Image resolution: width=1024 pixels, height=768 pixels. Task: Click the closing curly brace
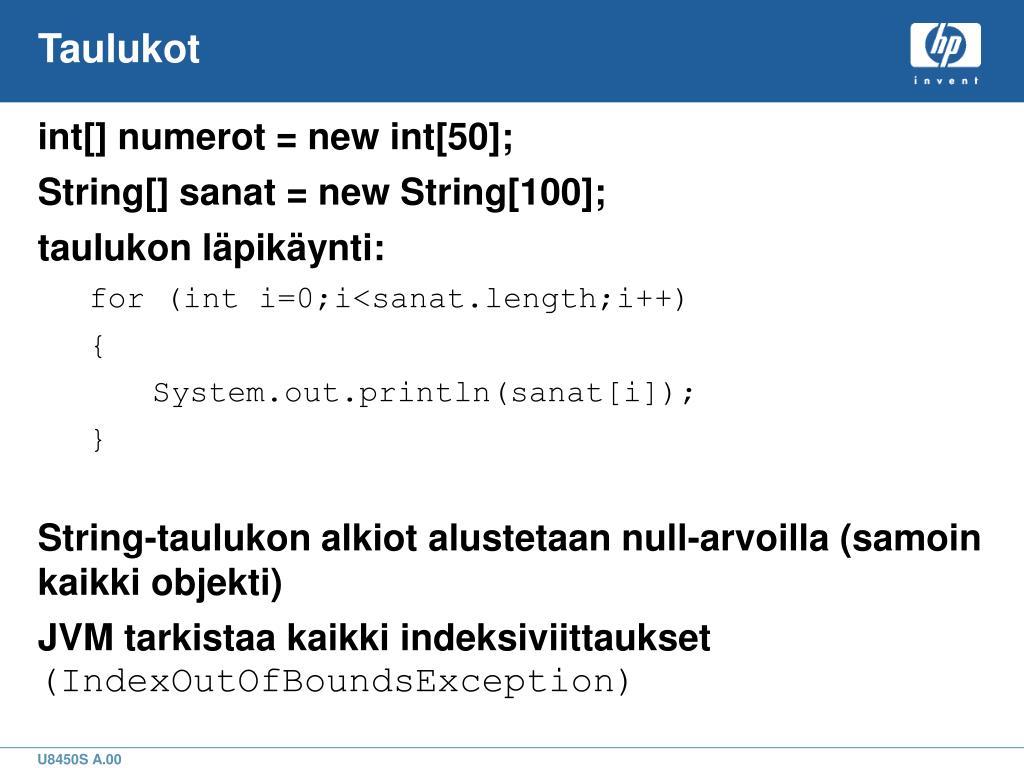98,440
